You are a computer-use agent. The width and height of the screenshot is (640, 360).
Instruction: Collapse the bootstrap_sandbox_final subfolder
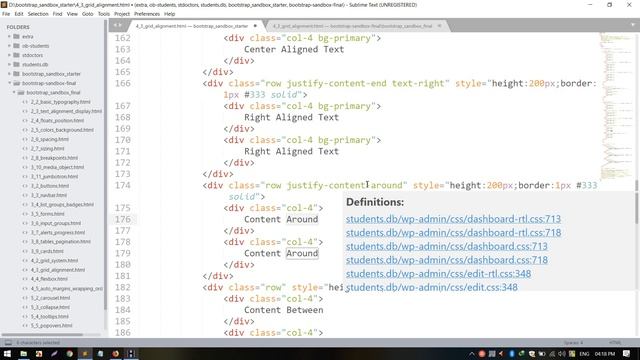[14, 93]
